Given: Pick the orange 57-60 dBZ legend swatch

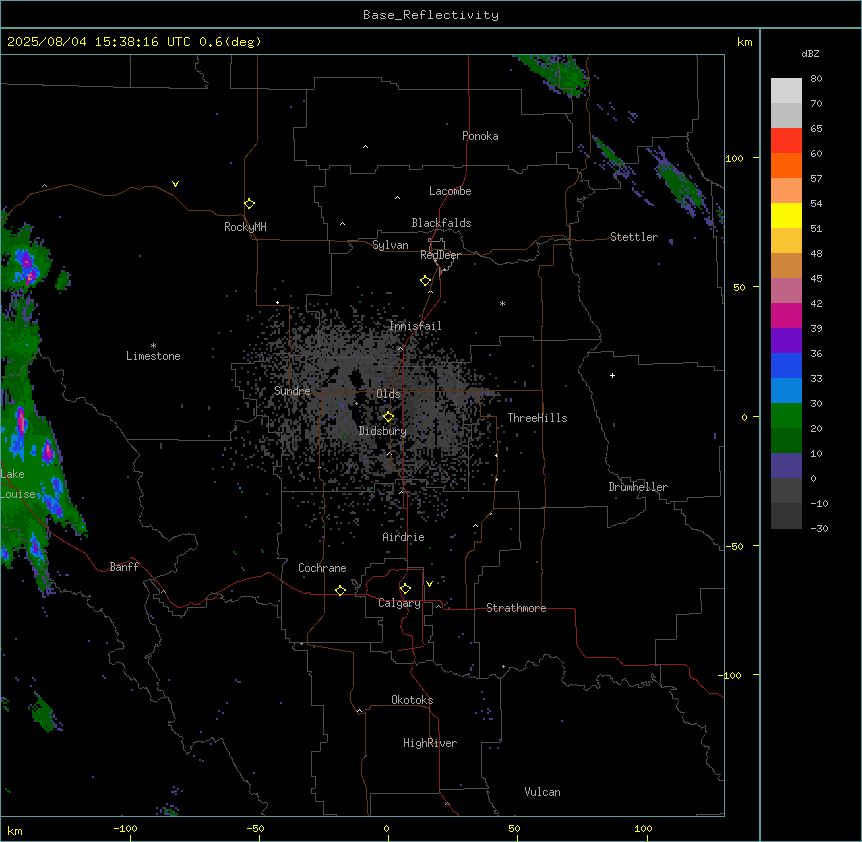Looking at the screenshot, I should tap(786, 165).
